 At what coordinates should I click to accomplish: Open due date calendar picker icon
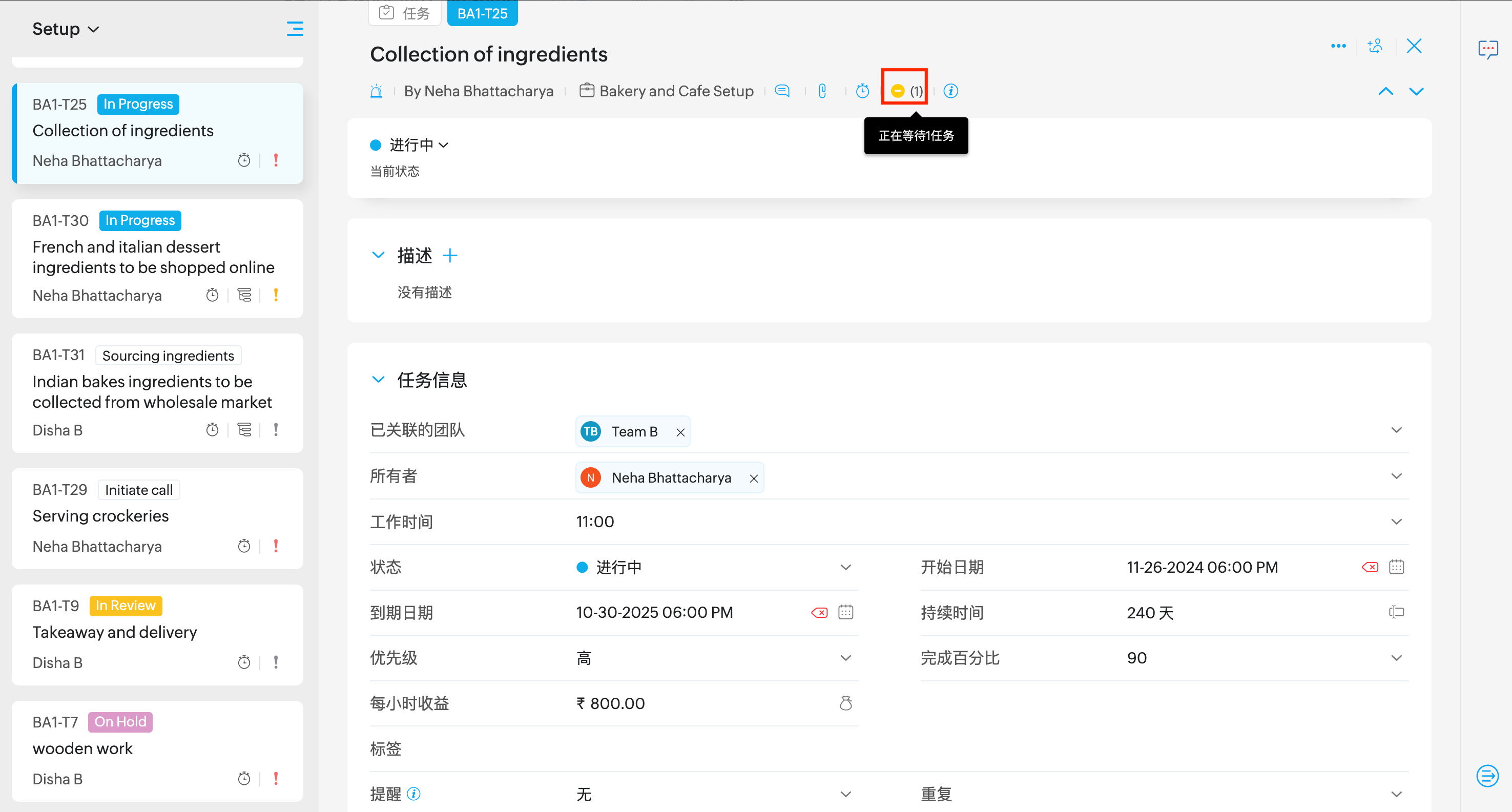coord(845,613)
